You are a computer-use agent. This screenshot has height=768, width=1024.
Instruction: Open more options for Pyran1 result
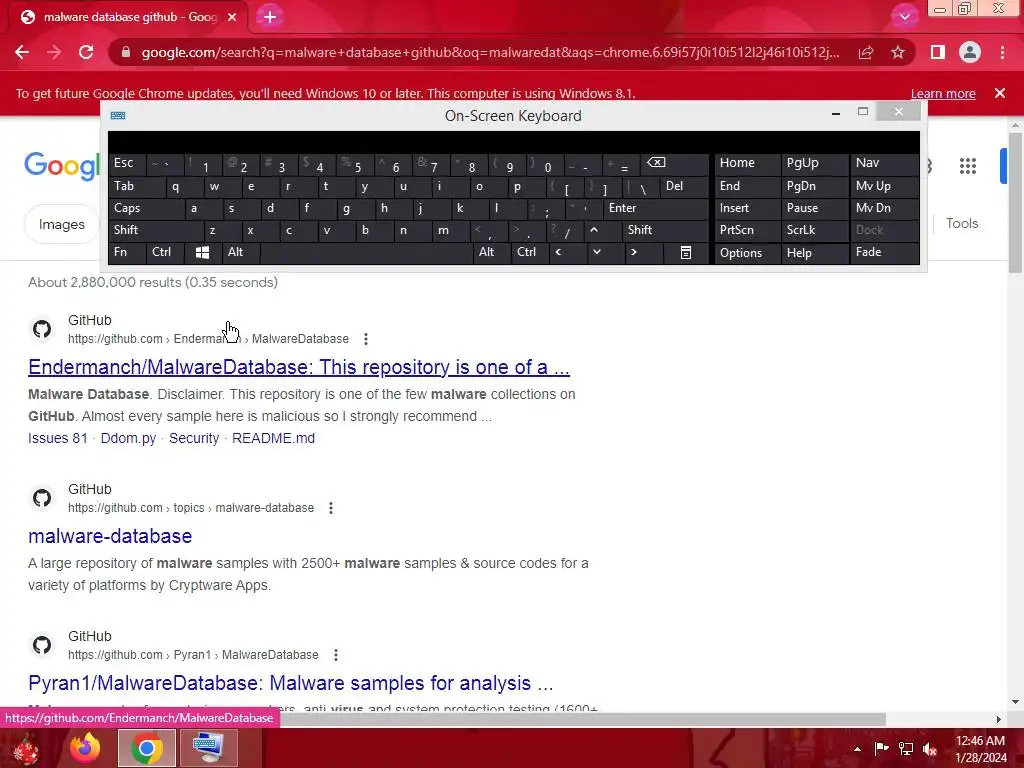336,655
